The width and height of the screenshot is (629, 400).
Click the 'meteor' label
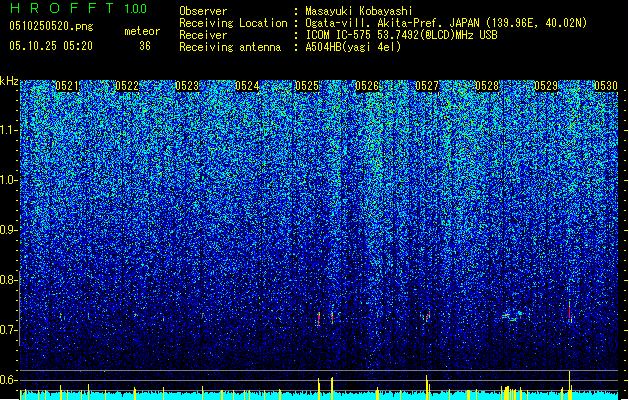[142, 31]
